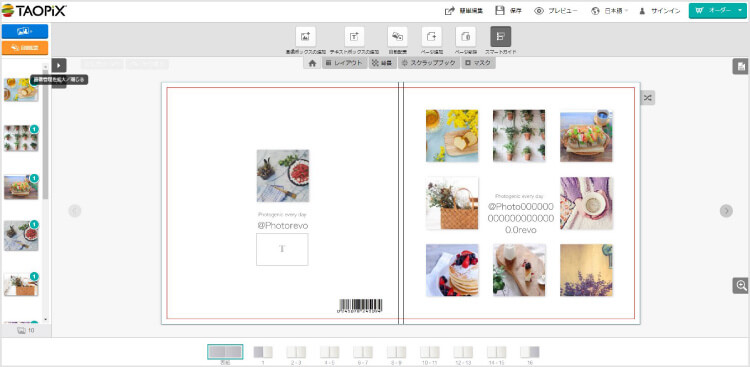The image size is (750, 367).
Task: Click the zoom magnifier icon at the right edge
Action: [x=740, y=286]
